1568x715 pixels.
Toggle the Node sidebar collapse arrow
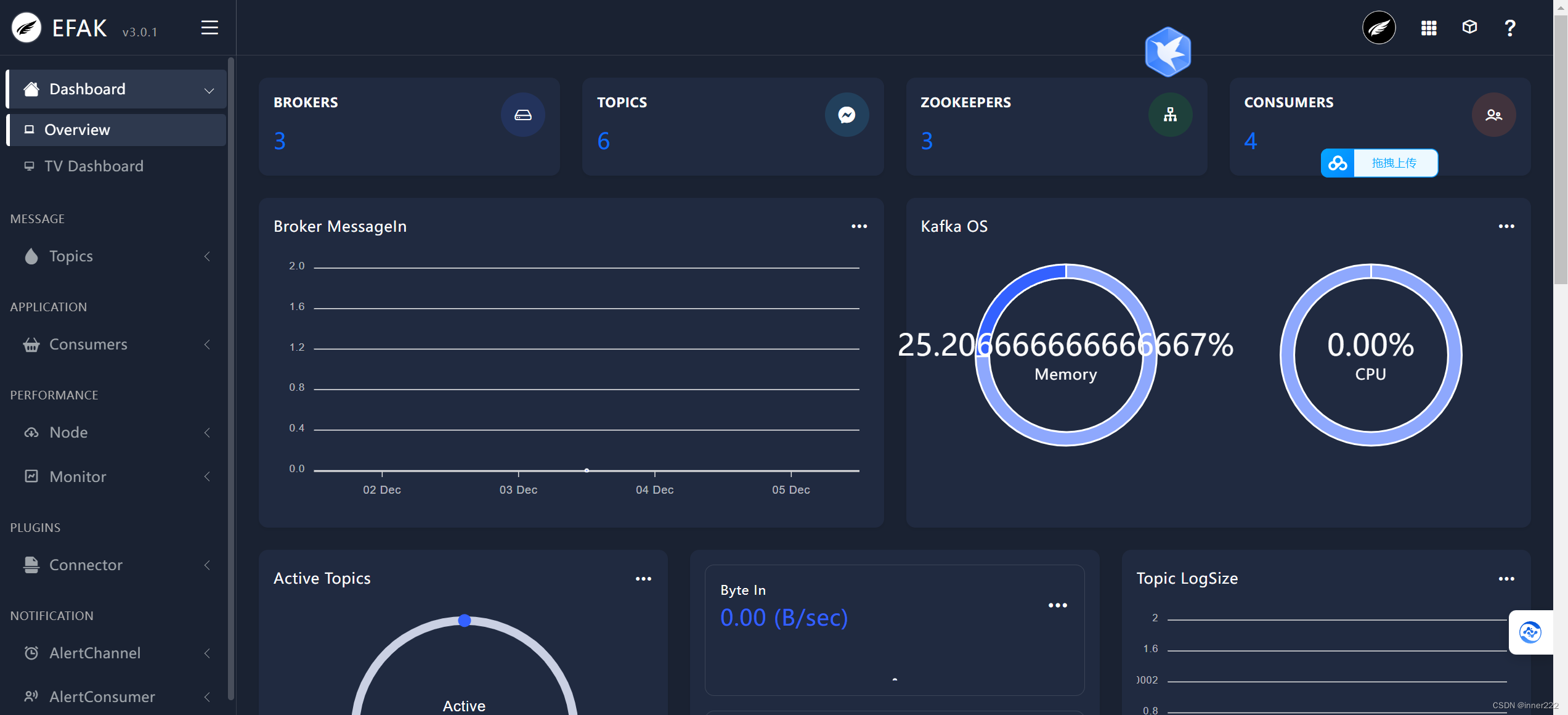pos(206,432)
